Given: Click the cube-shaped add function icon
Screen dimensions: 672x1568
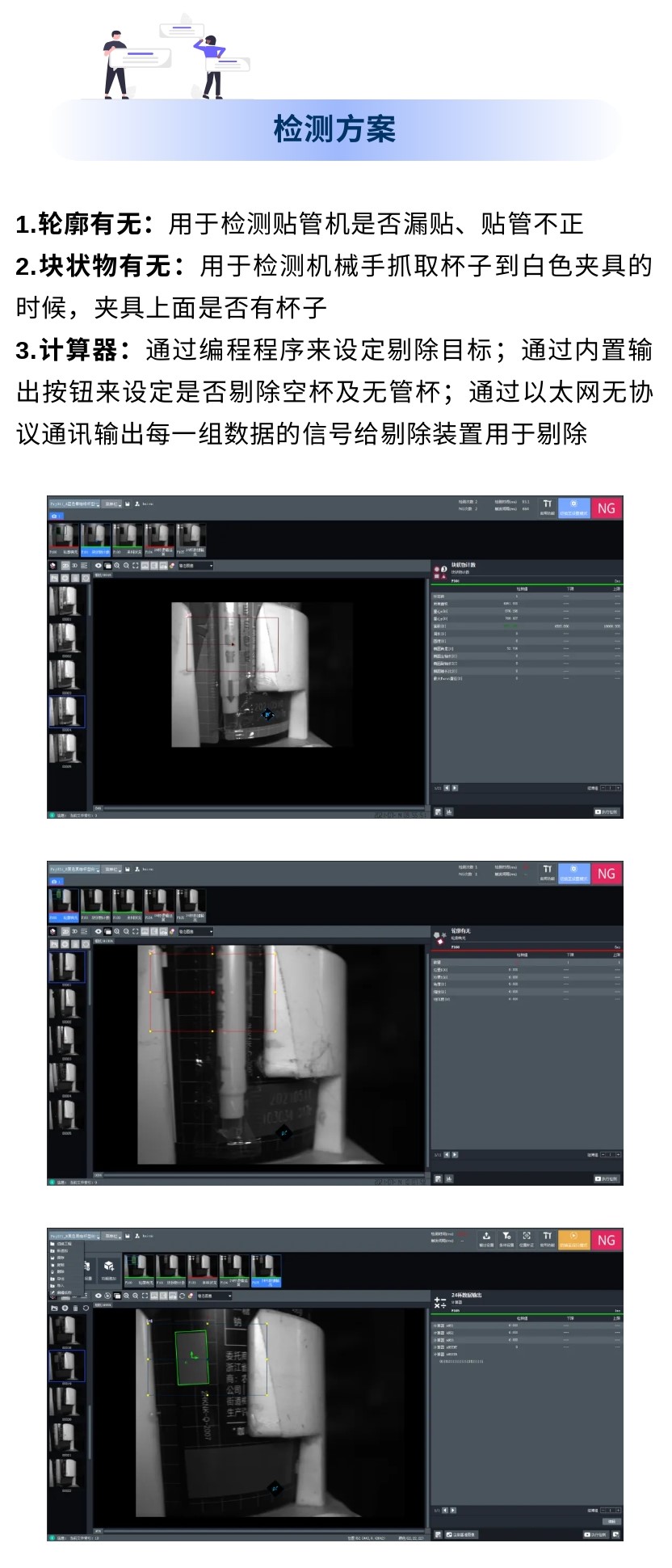Looking at the screenshot, I should click(108, 1266).
